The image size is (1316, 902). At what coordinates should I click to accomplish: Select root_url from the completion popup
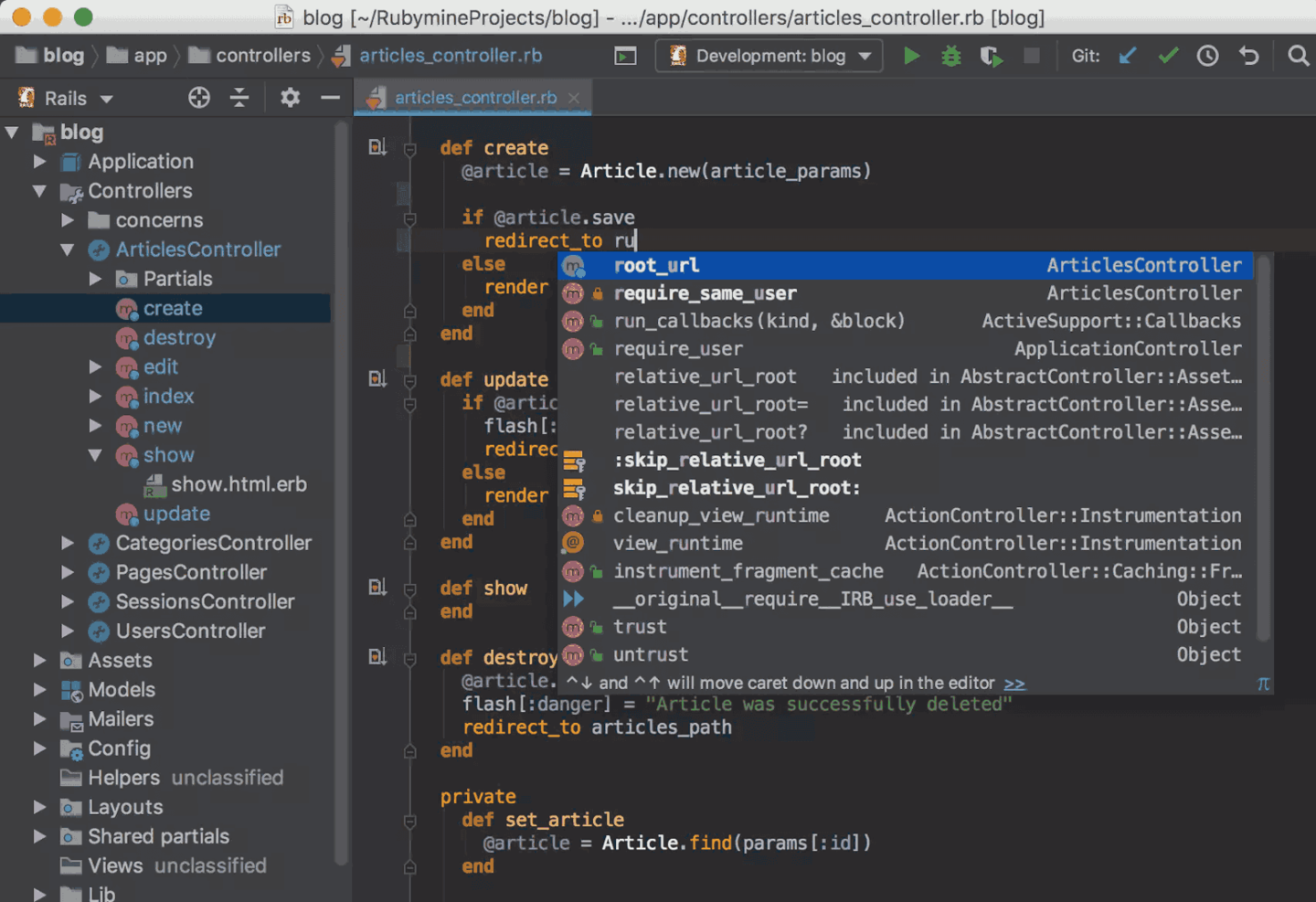[656, 265]
